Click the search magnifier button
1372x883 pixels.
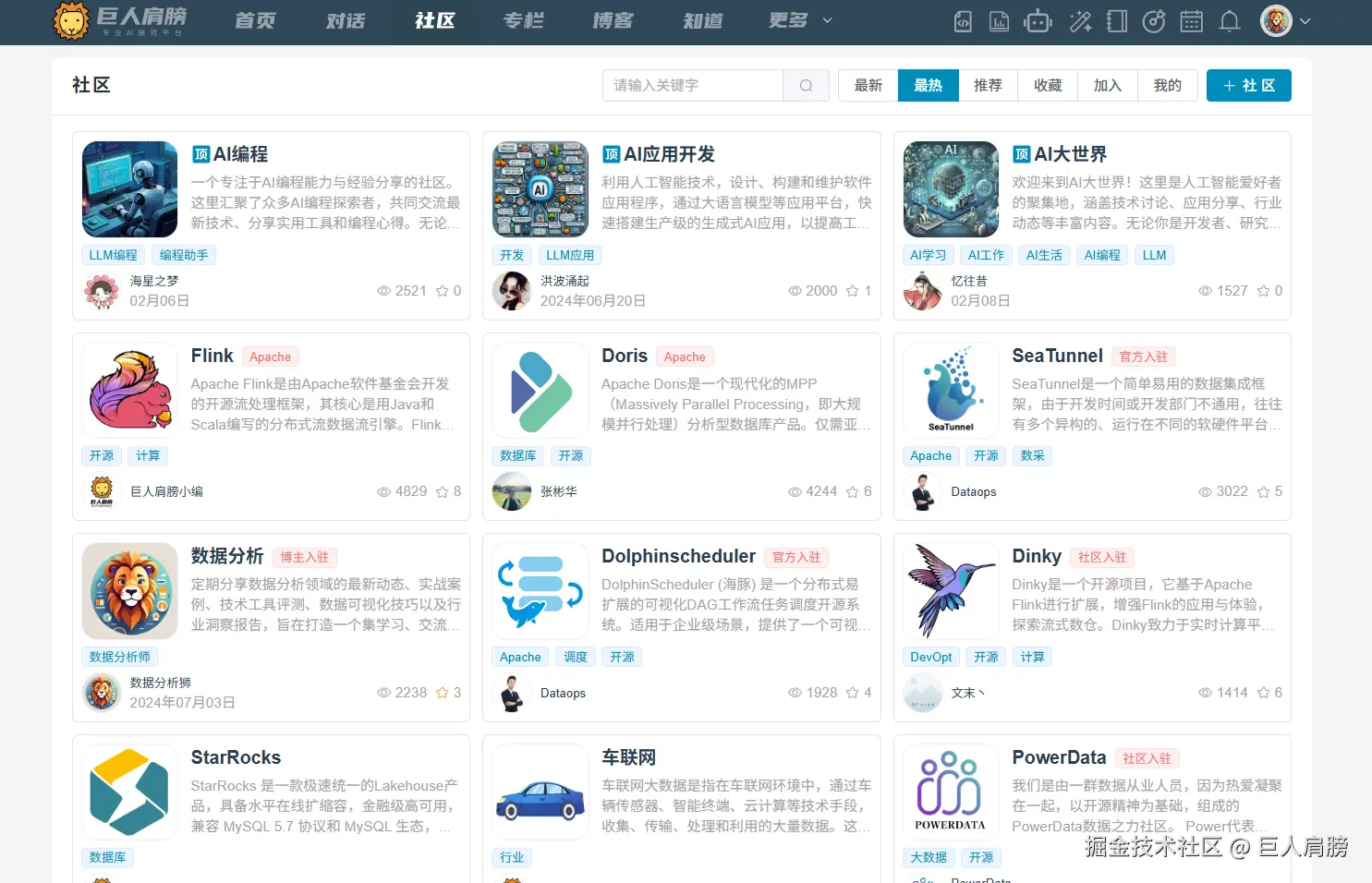click(806, 86)
